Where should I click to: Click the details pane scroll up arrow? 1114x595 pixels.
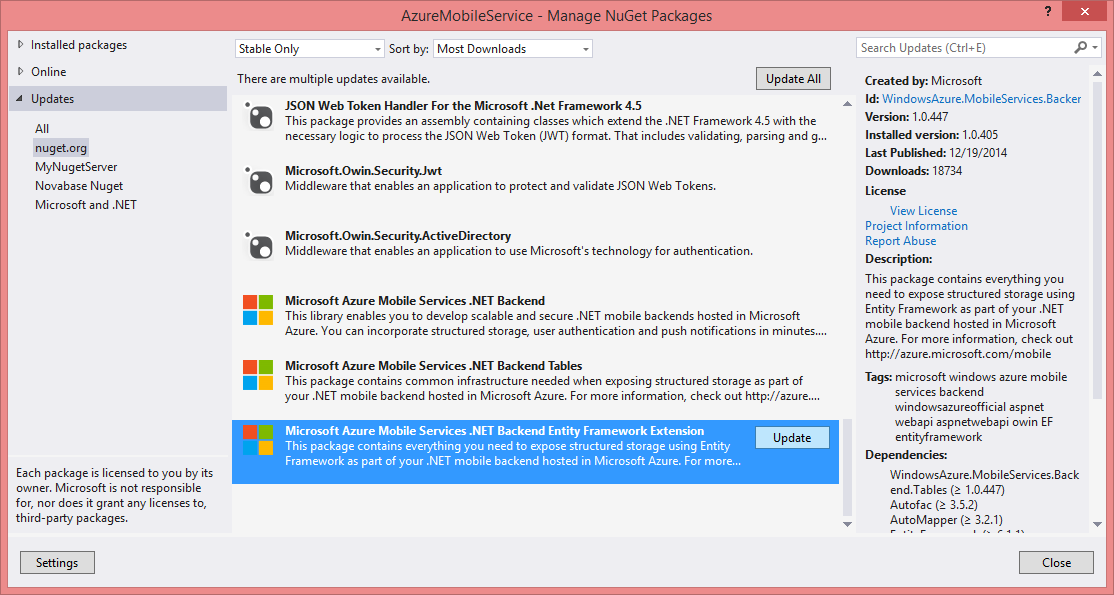click(x=1097, y=75)
